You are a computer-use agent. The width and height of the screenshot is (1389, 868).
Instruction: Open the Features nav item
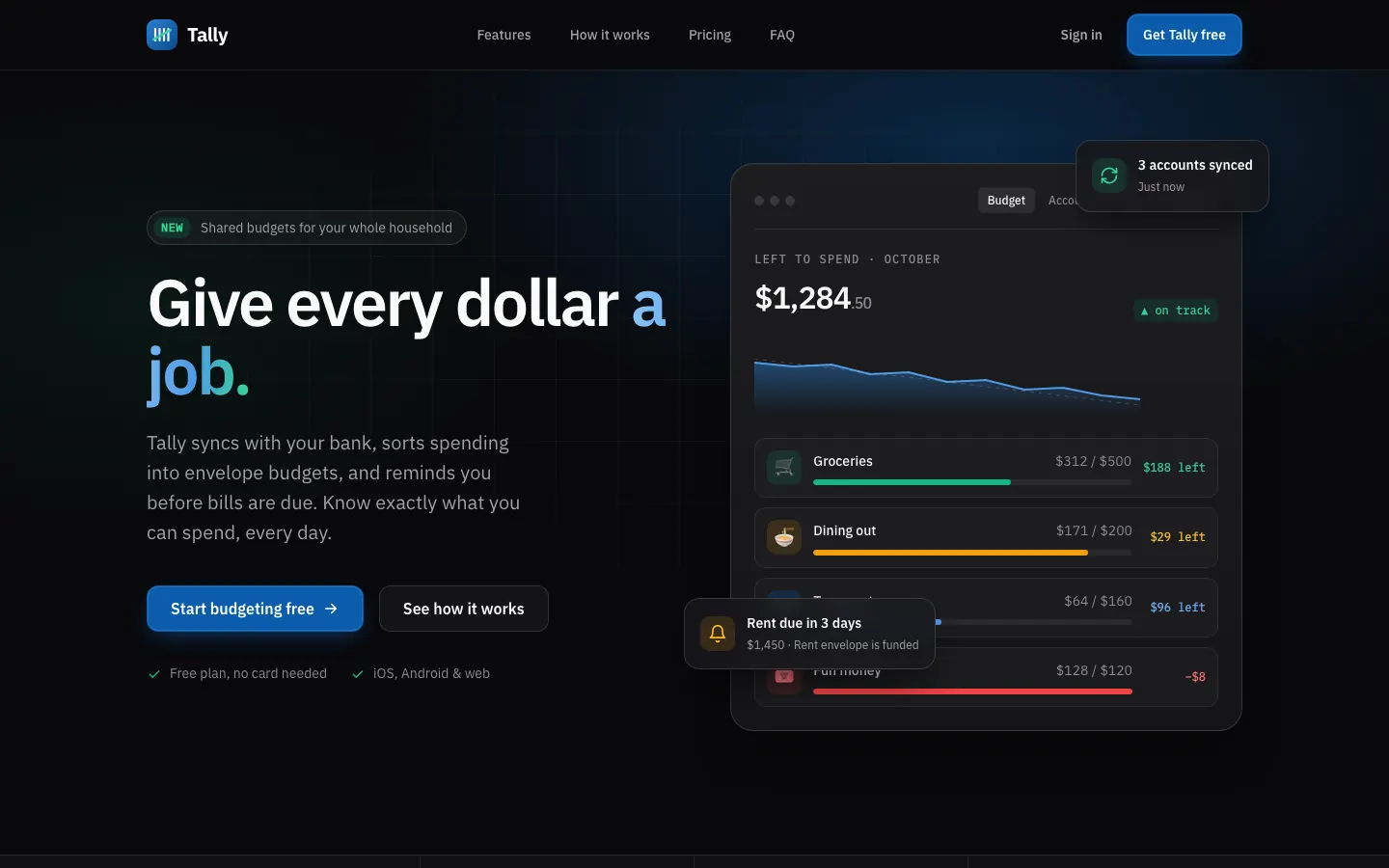click(504, 35)
